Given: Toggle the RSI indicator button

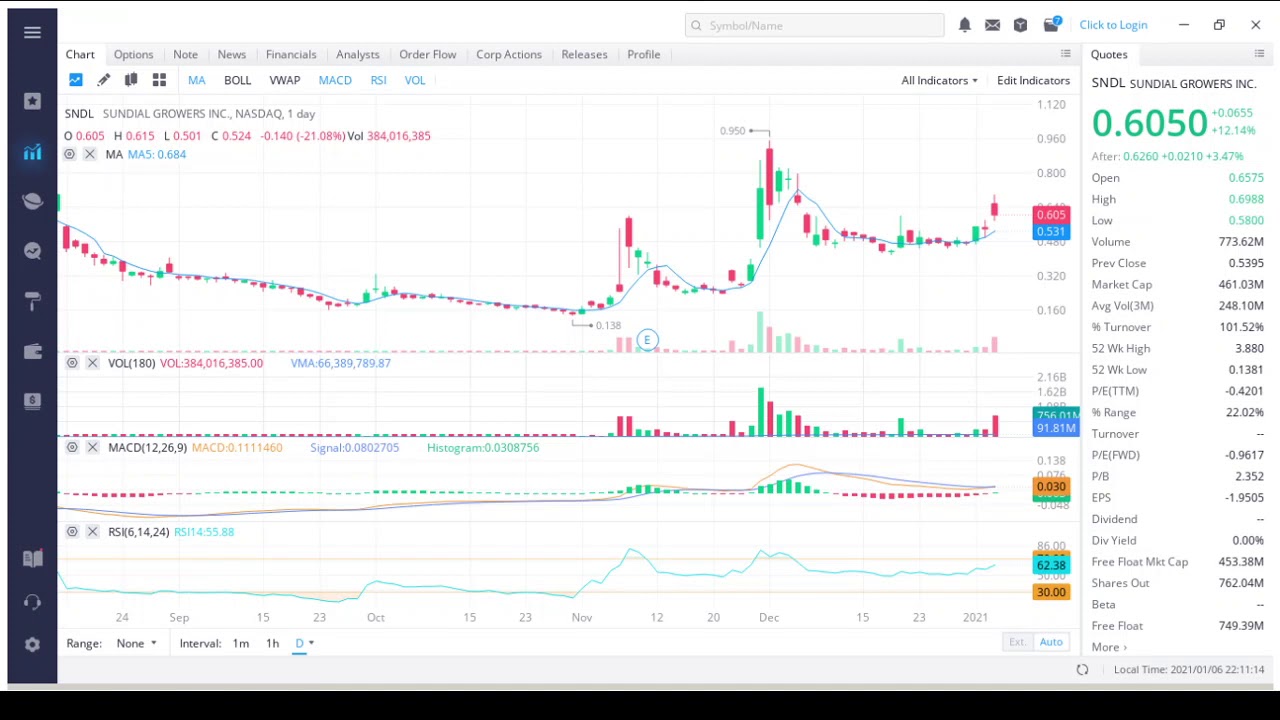Looking at the screenshot, I should click(x=378, y=80).
